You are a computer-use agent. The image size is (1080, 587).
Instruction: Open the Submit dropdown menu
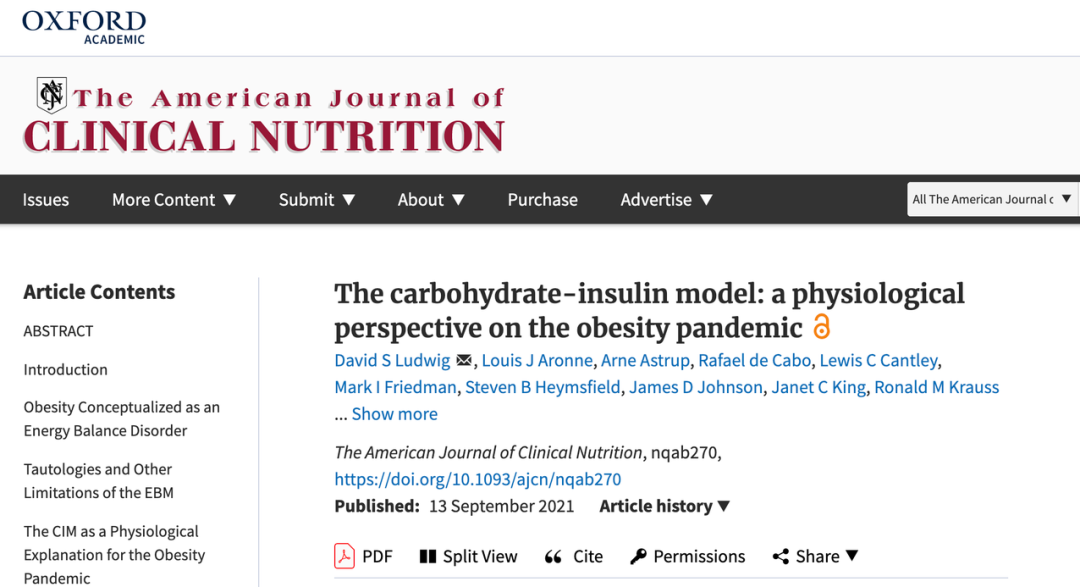click(x=317, y=200)
